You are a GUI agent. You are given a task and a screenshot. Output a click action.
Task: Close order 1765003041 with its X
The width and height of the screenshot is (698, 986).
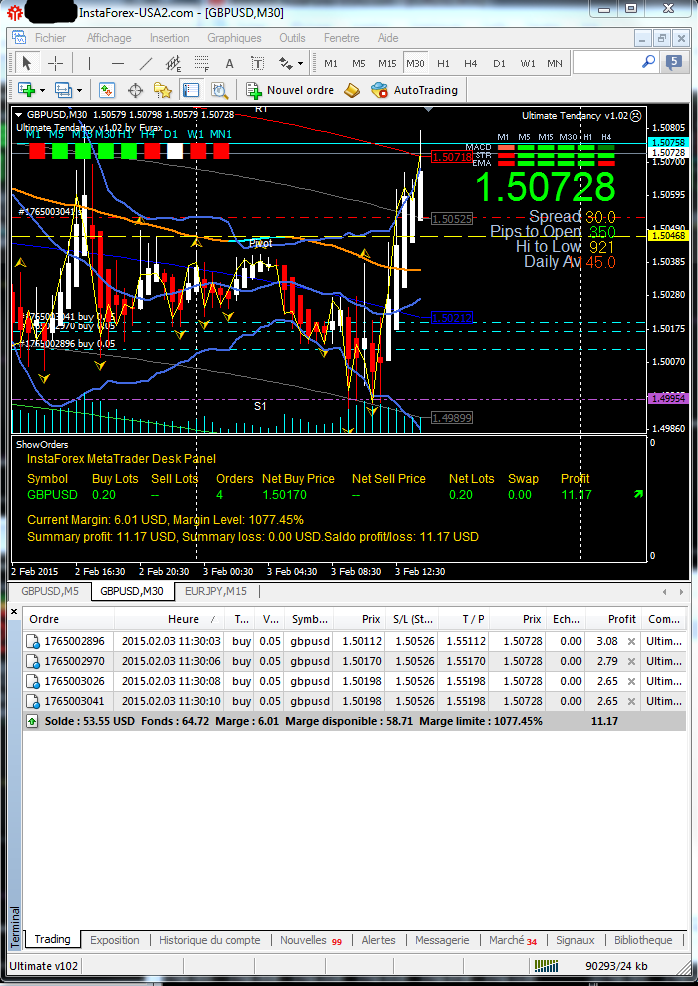[631, 701]
